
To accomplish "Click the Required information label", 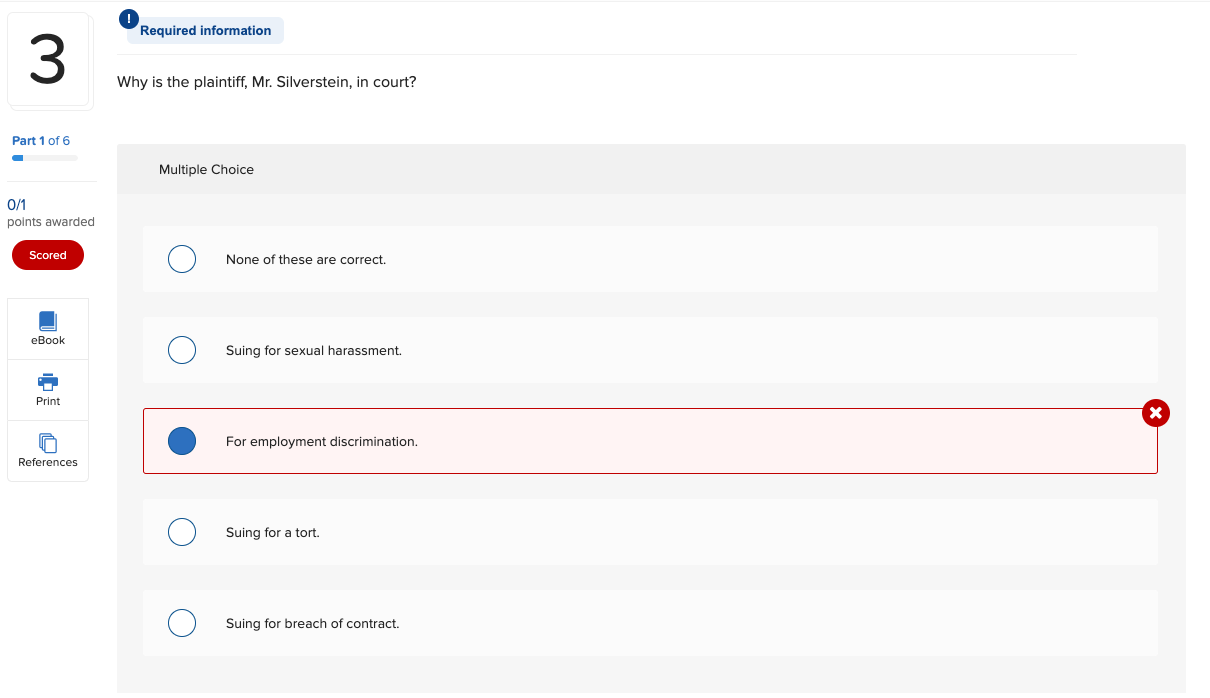I will click(206, 31).
